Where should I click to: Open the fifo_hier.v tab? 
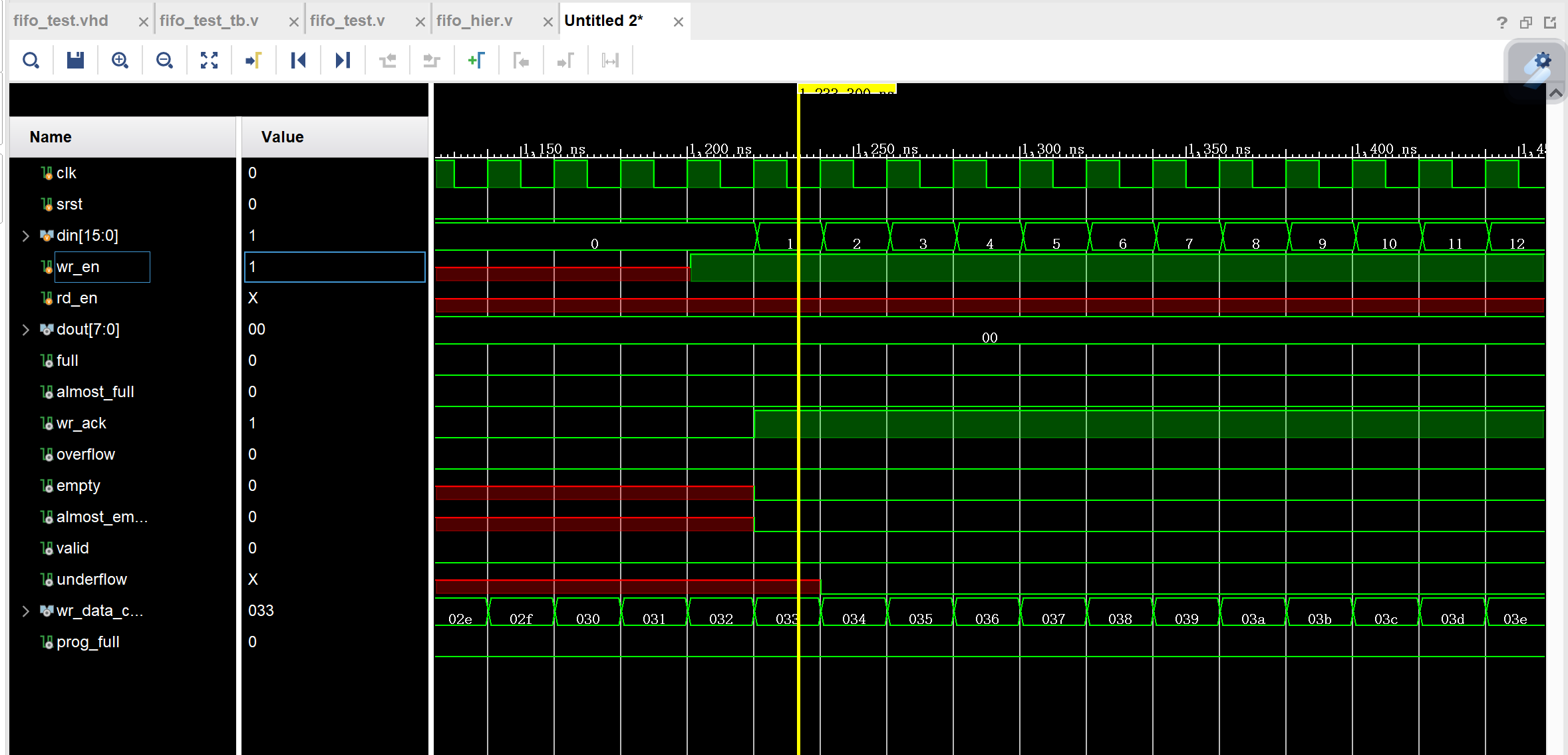[474, 20]
